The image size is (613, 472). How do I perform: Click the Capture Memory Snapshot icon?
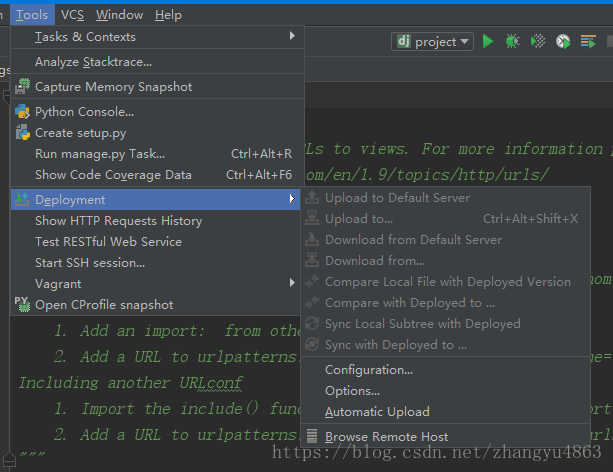[23, 87]
